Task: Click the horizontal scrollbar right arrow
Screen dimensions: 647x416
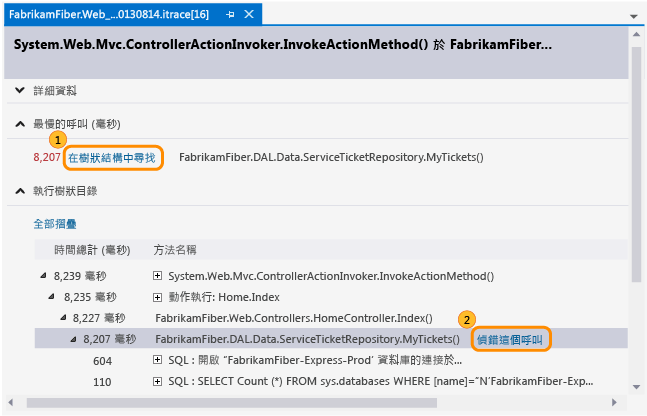Action: point(614,402)
